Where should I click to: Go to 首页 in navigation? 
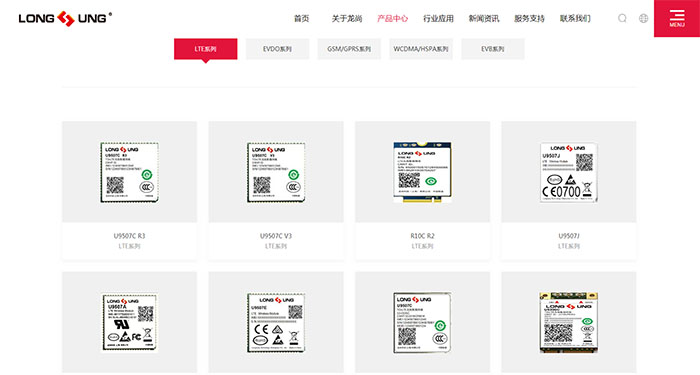[301, 18]
